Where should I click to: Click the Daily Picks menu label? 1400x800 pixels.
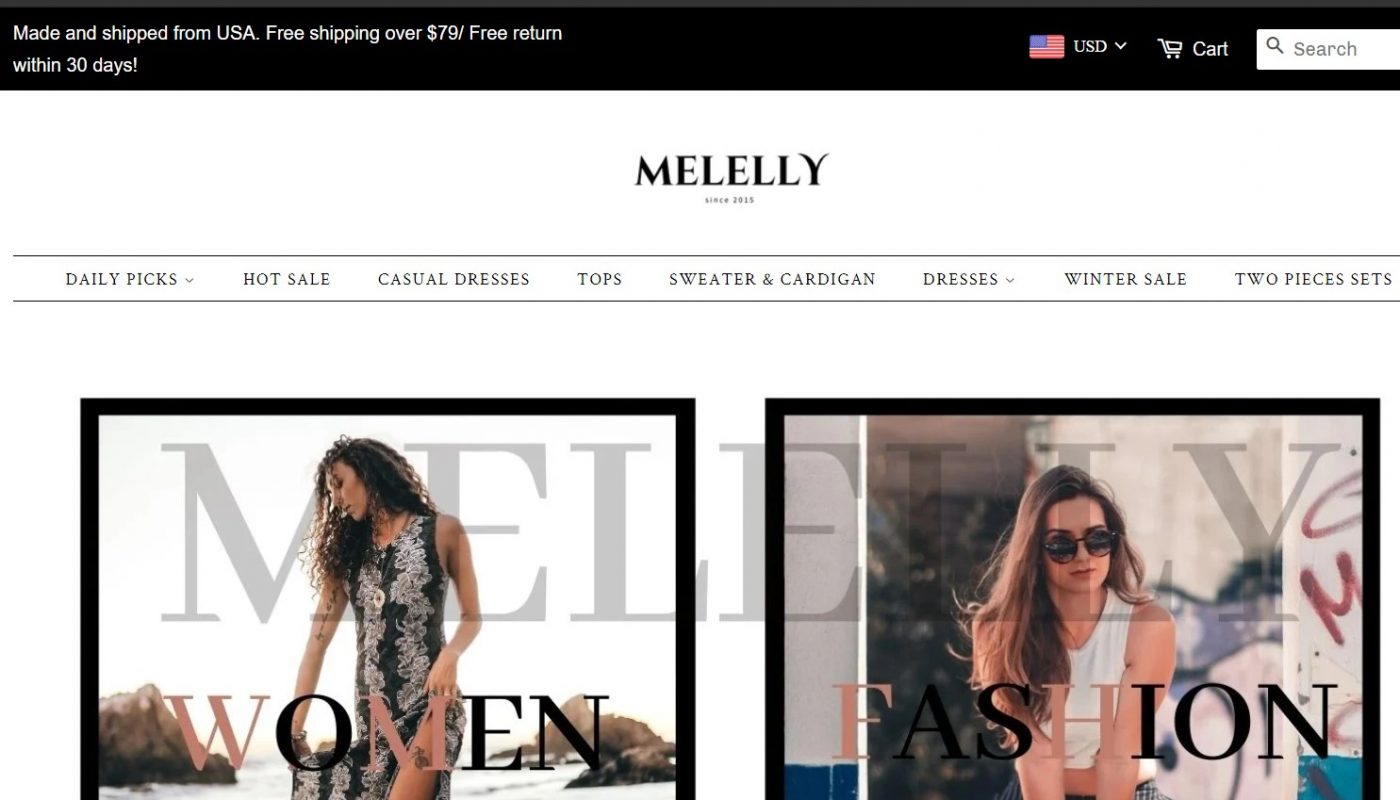pyautogui.click(x=122, y=279)
